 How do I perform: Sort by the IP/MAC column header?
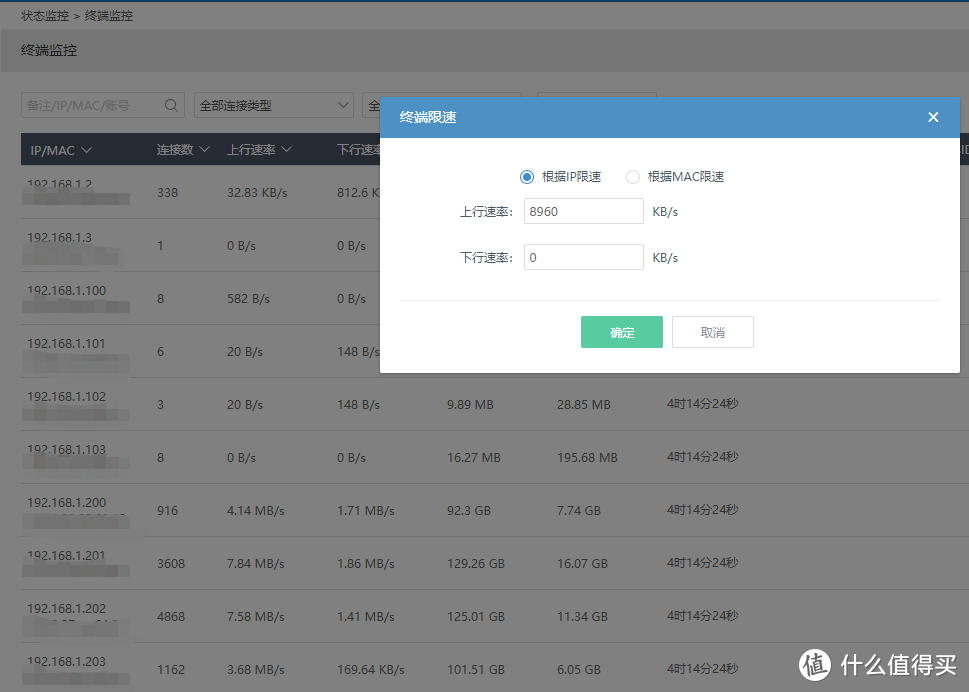[61, 150]
